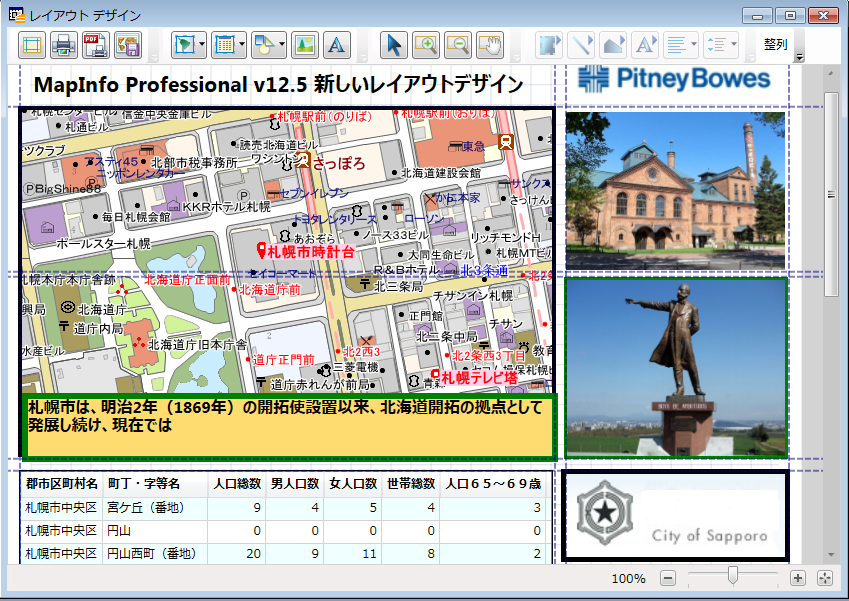Click the 札幌市時計台 label on the map
This screenshot has height=601, width=849.
[311, 252]
